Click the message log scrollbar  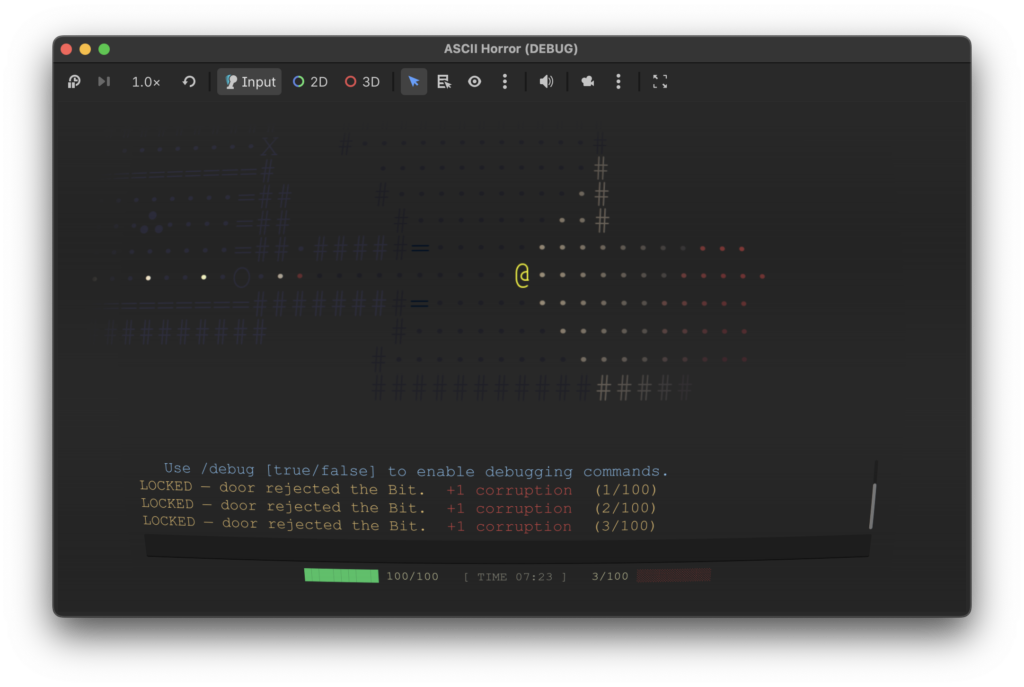[x=872, y=505]
